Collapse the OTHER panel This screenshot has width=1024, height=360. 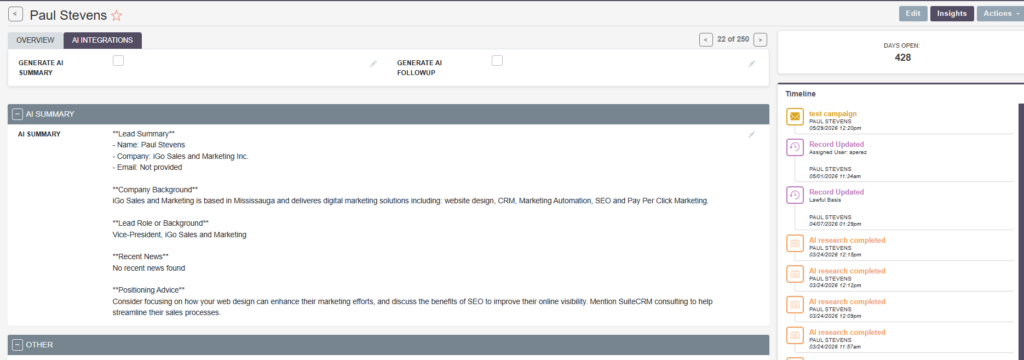click(x=18, y=345)
